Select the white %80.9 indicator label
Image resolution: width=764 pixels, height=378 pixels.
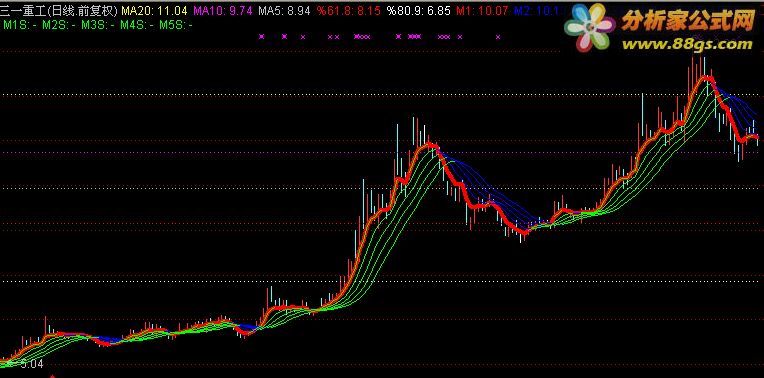419,11
